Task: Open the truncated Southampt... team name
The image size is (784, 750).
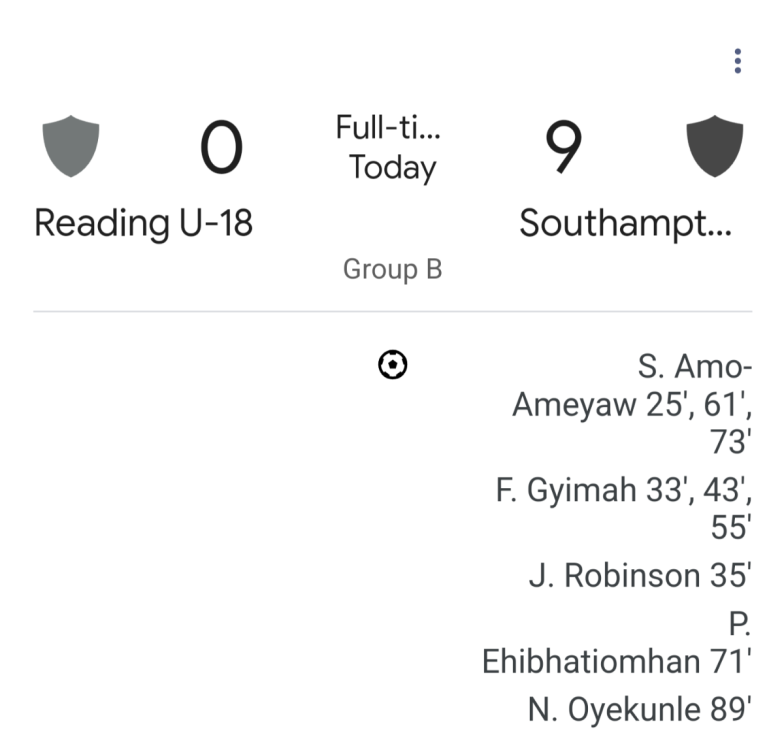Action: click(x=625, y=223)
